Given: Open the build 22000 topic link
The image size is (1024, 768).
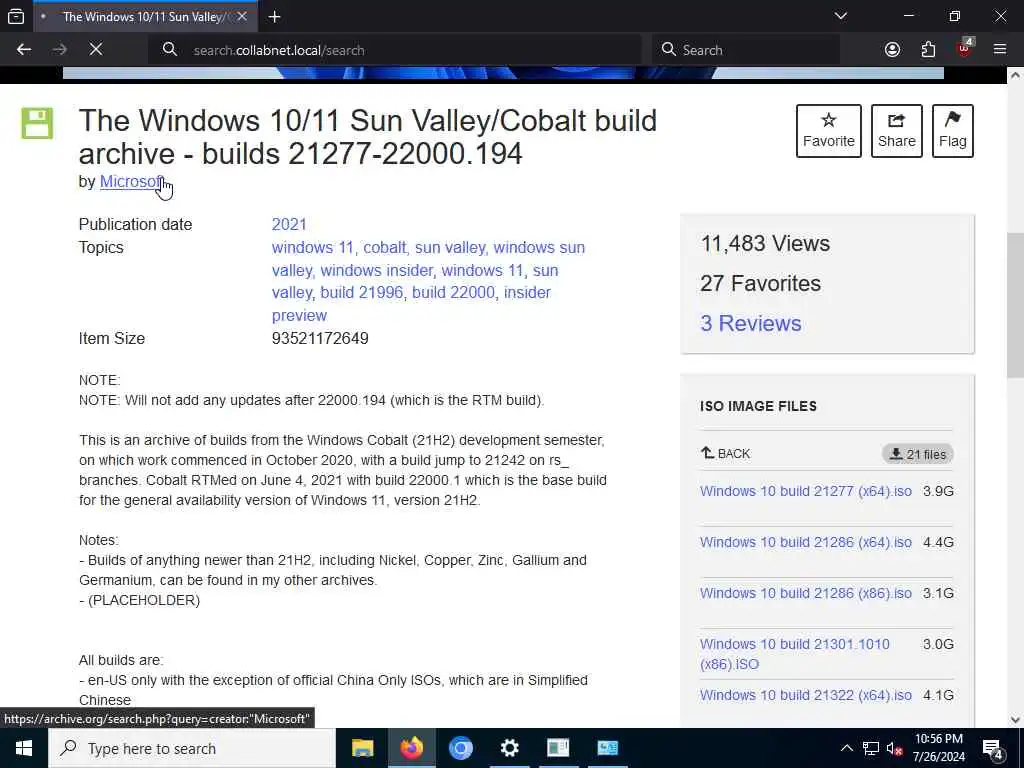Looking at the screenshot, I should [453, 293].
